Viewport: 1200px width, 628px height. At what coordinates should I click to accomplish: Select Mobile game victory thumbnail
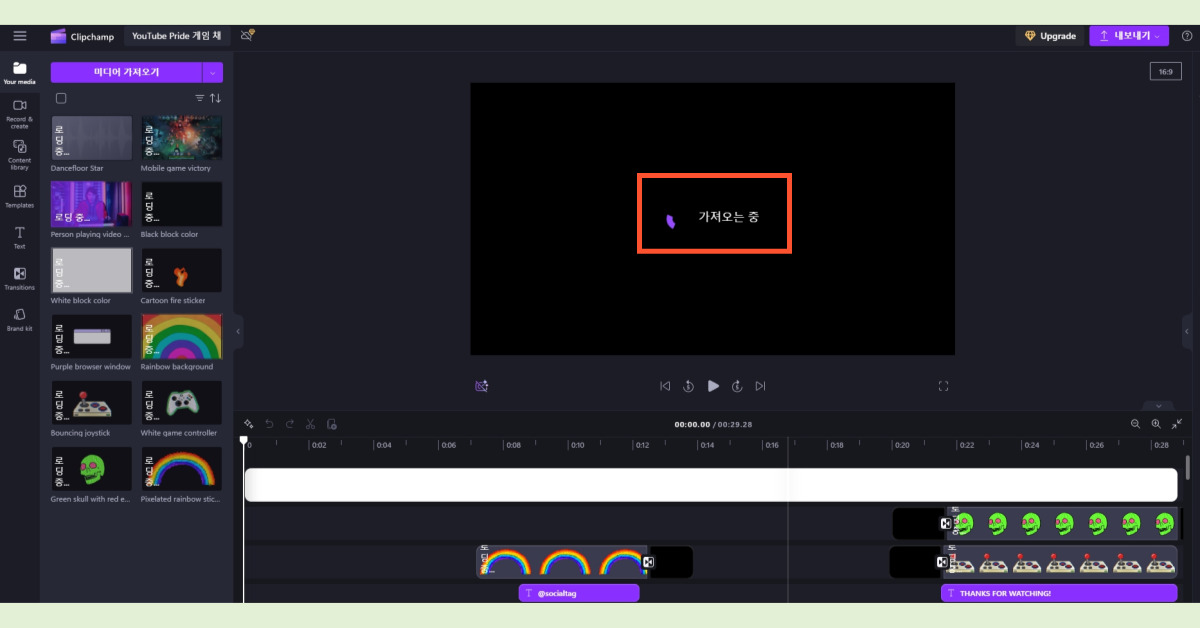(x=181, y=138)
